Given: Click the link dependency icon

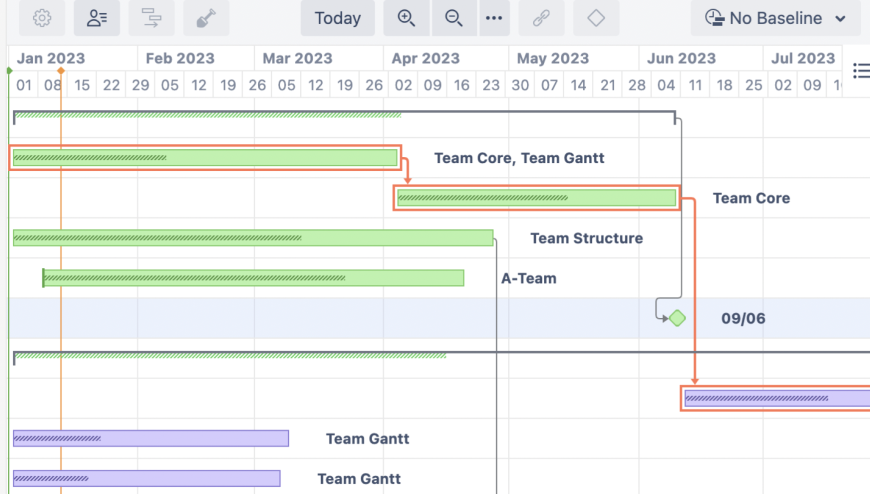Looking at the screenshot, I should tap(541, 18).
